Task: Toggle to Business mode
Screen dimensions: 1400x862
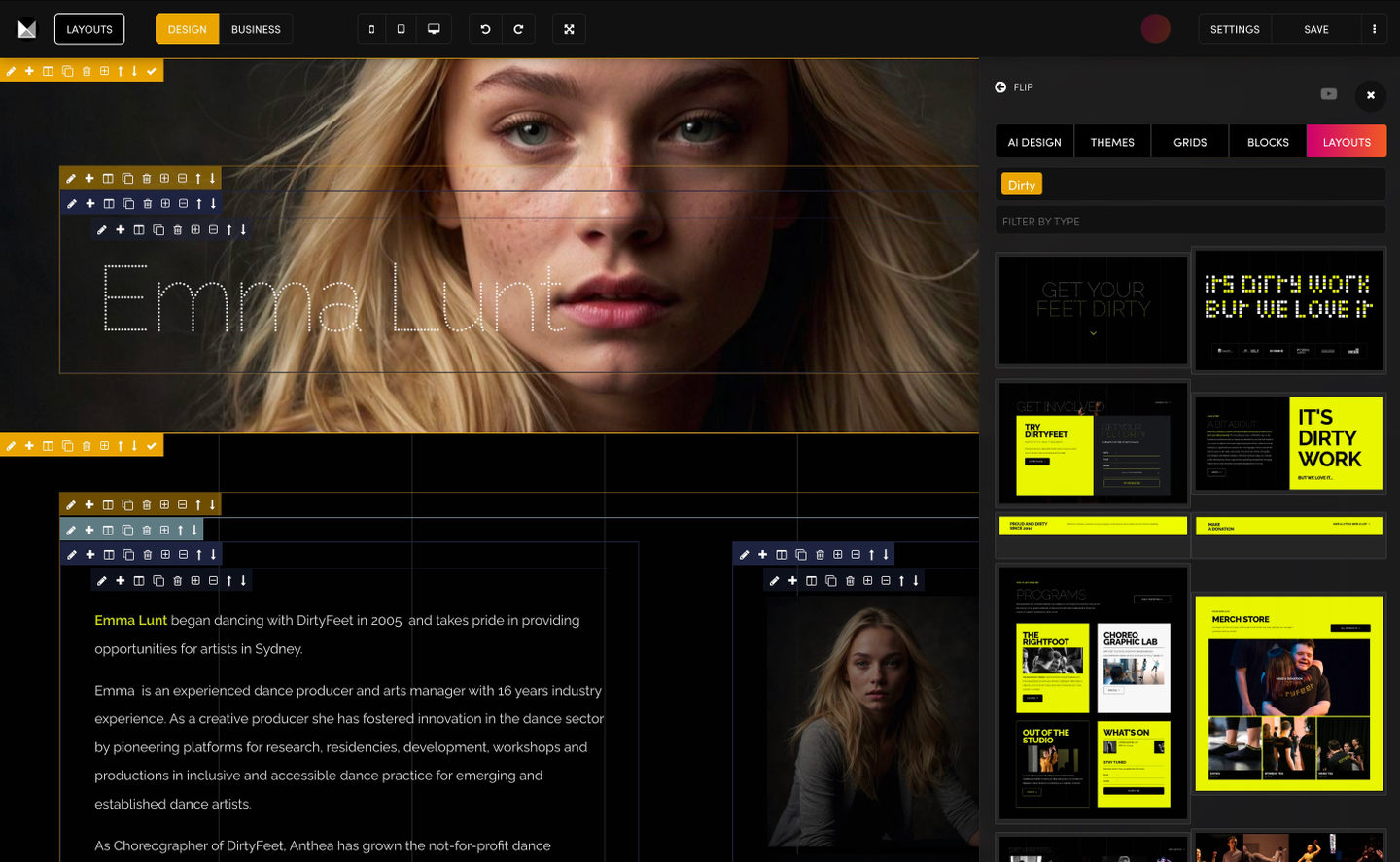Action: 256,29
